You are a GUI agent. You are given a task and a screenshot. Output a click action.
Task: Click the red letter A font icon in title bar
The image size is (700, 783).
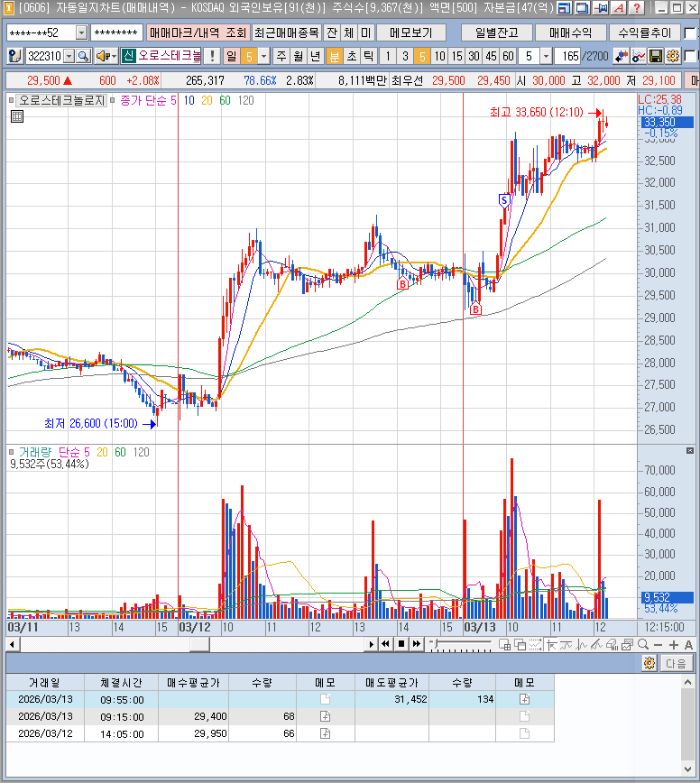(619, 8)
